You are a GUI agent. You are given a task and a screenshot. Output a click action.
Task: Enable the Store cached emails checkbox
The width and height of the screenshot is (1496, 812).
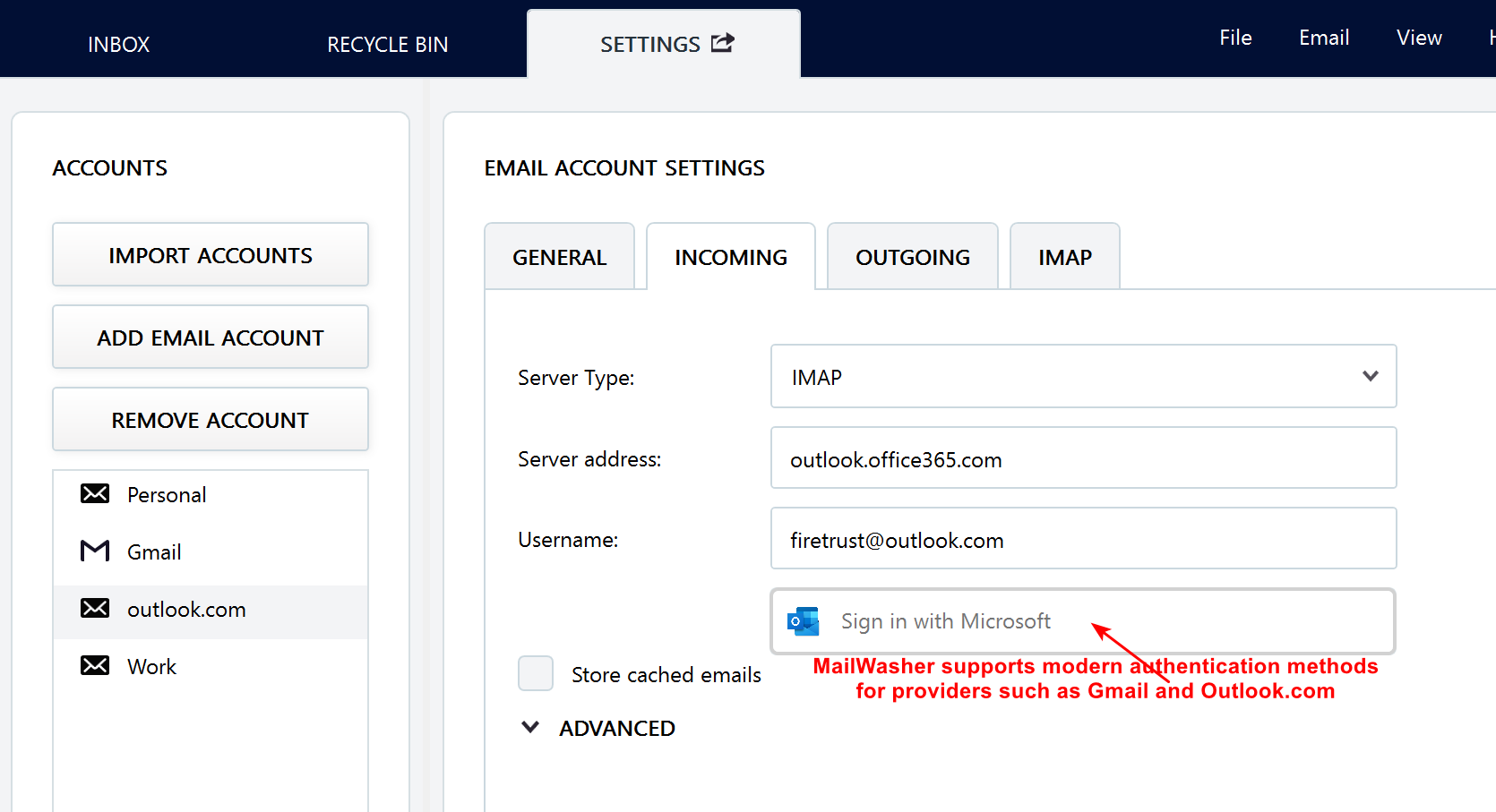536,673
